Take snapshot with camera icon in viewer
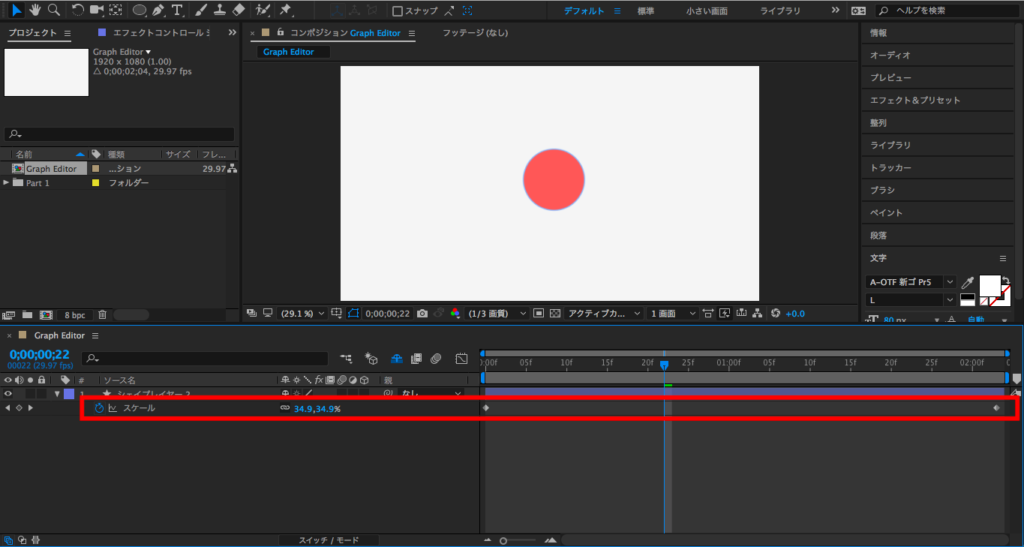The height and width of the screenshot is (547, 1024). point(422,313)
